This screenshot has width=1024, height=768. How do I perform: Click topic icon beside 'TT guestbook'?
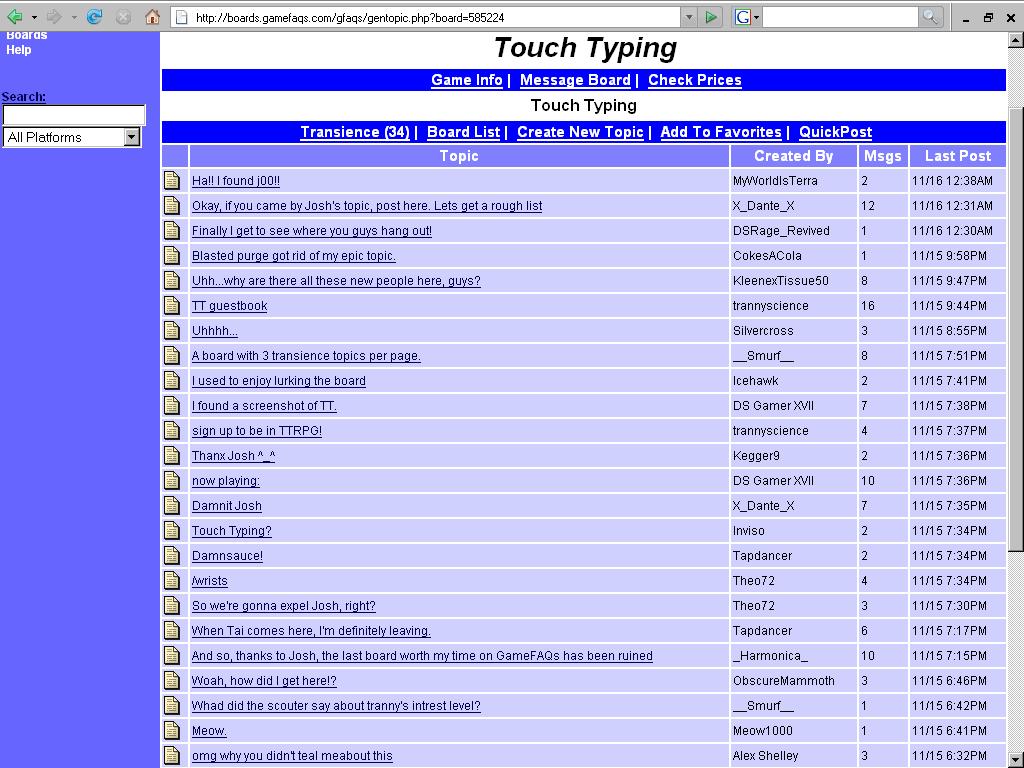click(172, 306)
